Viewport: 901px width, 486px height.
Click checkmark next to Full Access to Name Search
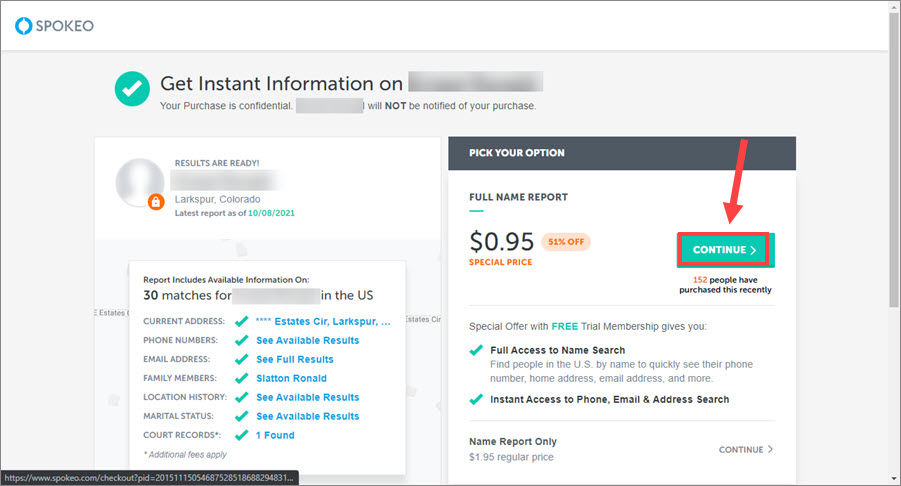tap(476, 350)
